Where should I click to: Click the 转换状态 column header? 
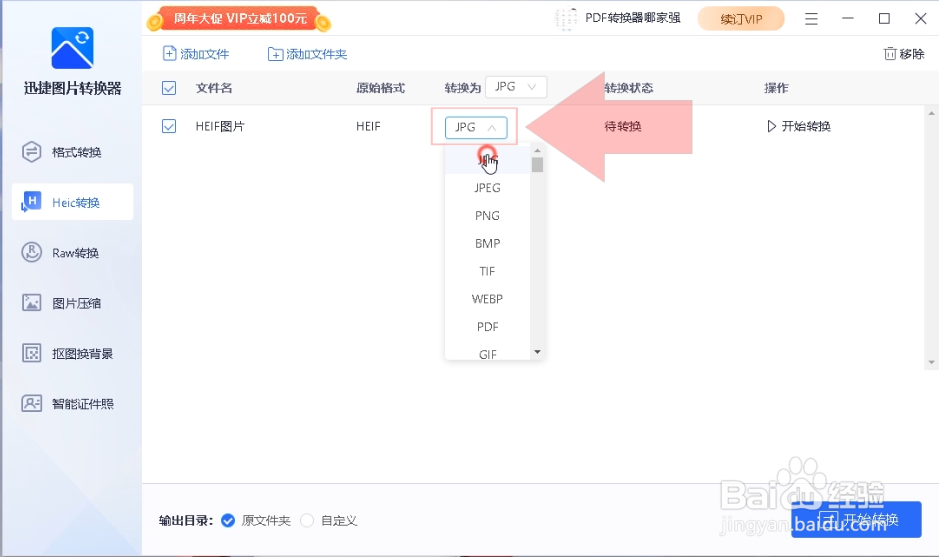629,88
